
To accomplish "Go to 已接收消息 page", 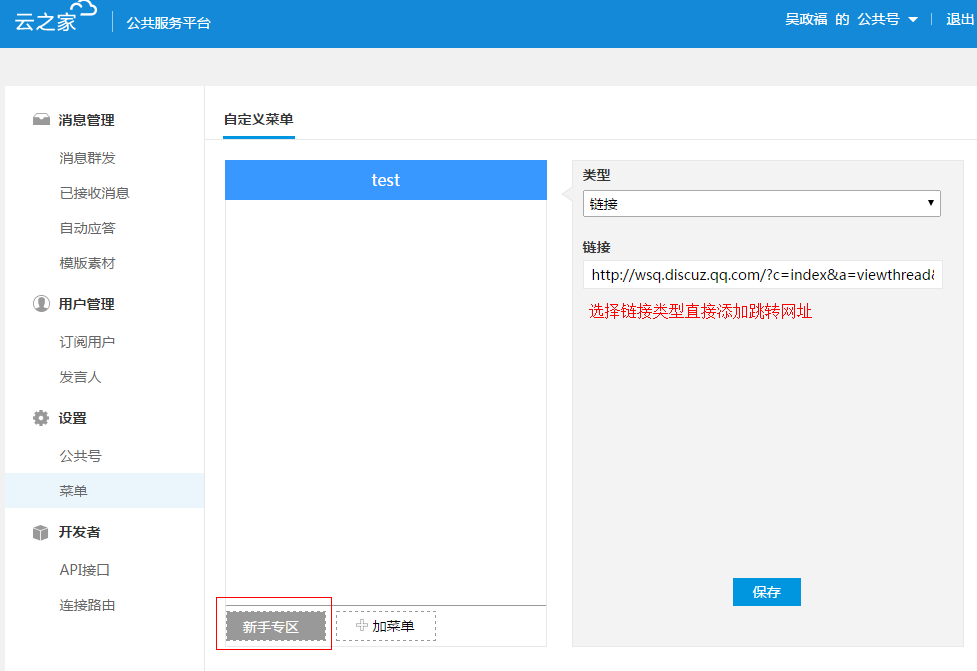I will coord(94,193).
